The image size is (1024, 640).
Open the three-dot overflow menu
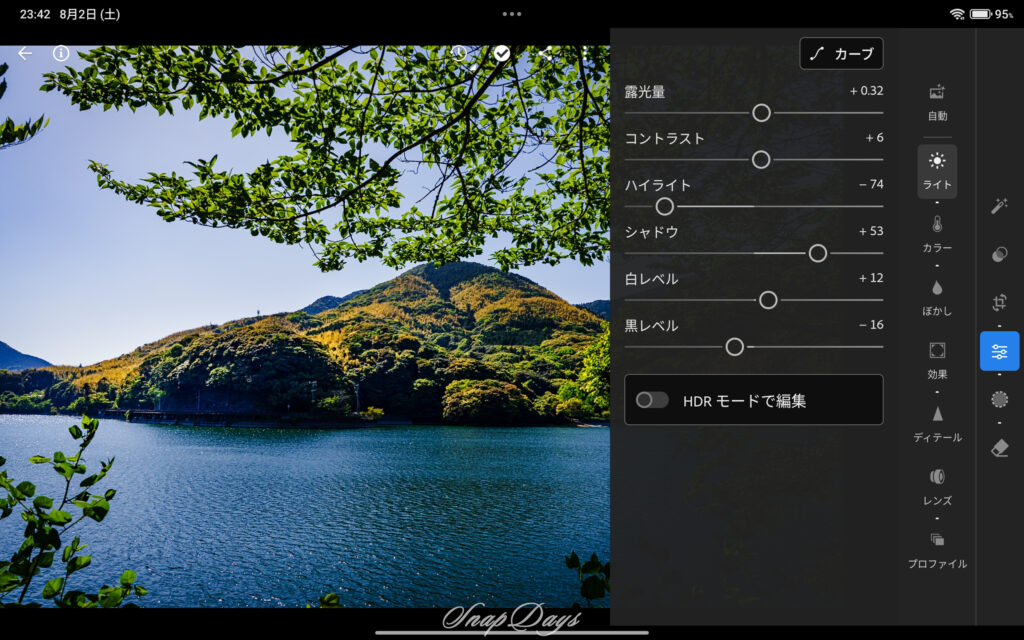585,52
